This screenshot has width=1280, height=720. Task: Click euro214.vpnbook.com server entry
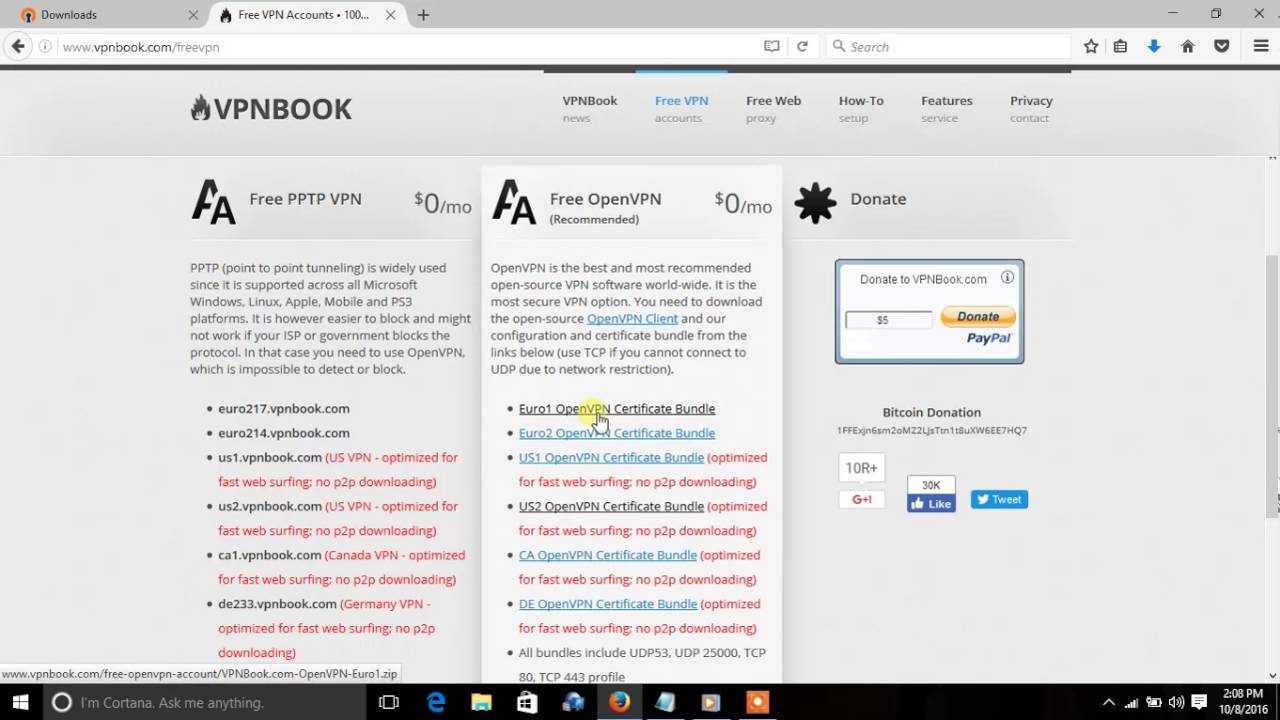tap(284, 433)
